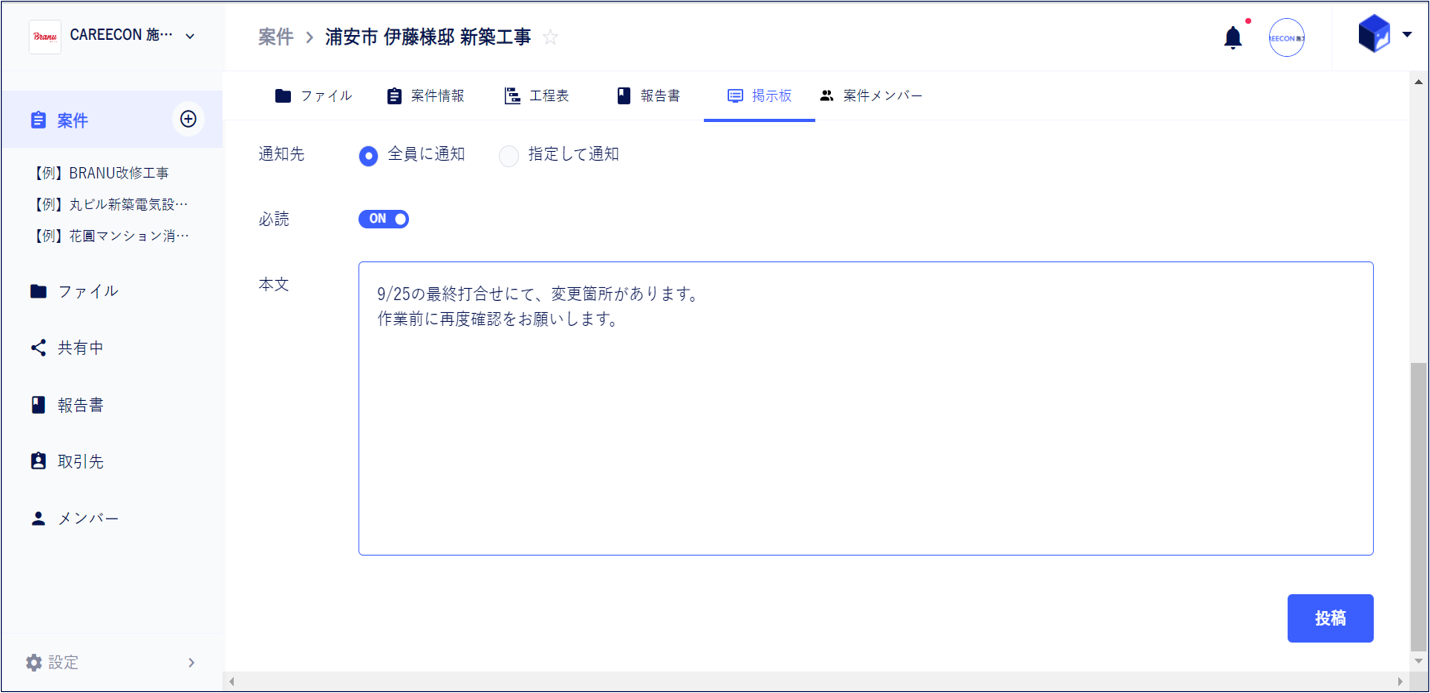The height and width of the screenshot is (693, 1430).
Task: Open 【例】BRANU改修工事 project
Action: [100, 173]
